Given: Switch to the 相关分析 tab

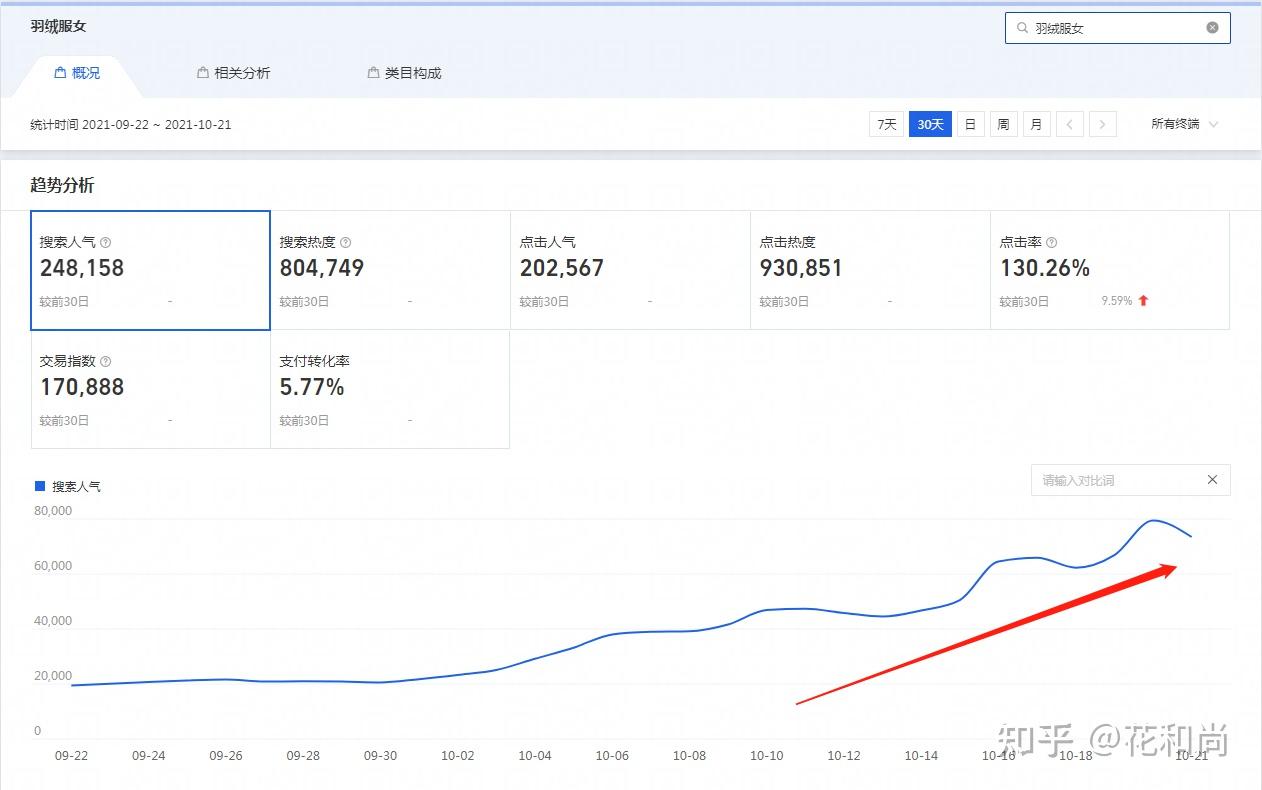Looking at the screenshot, I should (234, 73).
